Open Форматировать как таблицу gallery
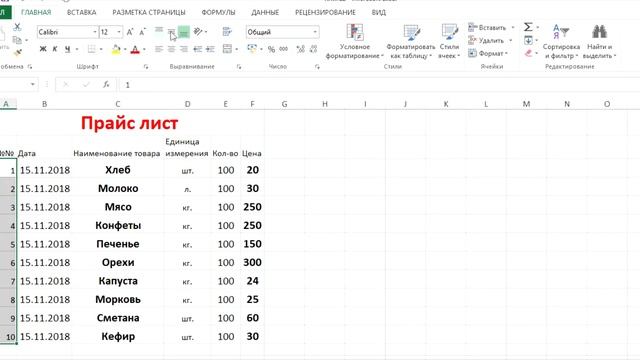The width and height of the screenshot is (640, 360). [x=411, y=41]
